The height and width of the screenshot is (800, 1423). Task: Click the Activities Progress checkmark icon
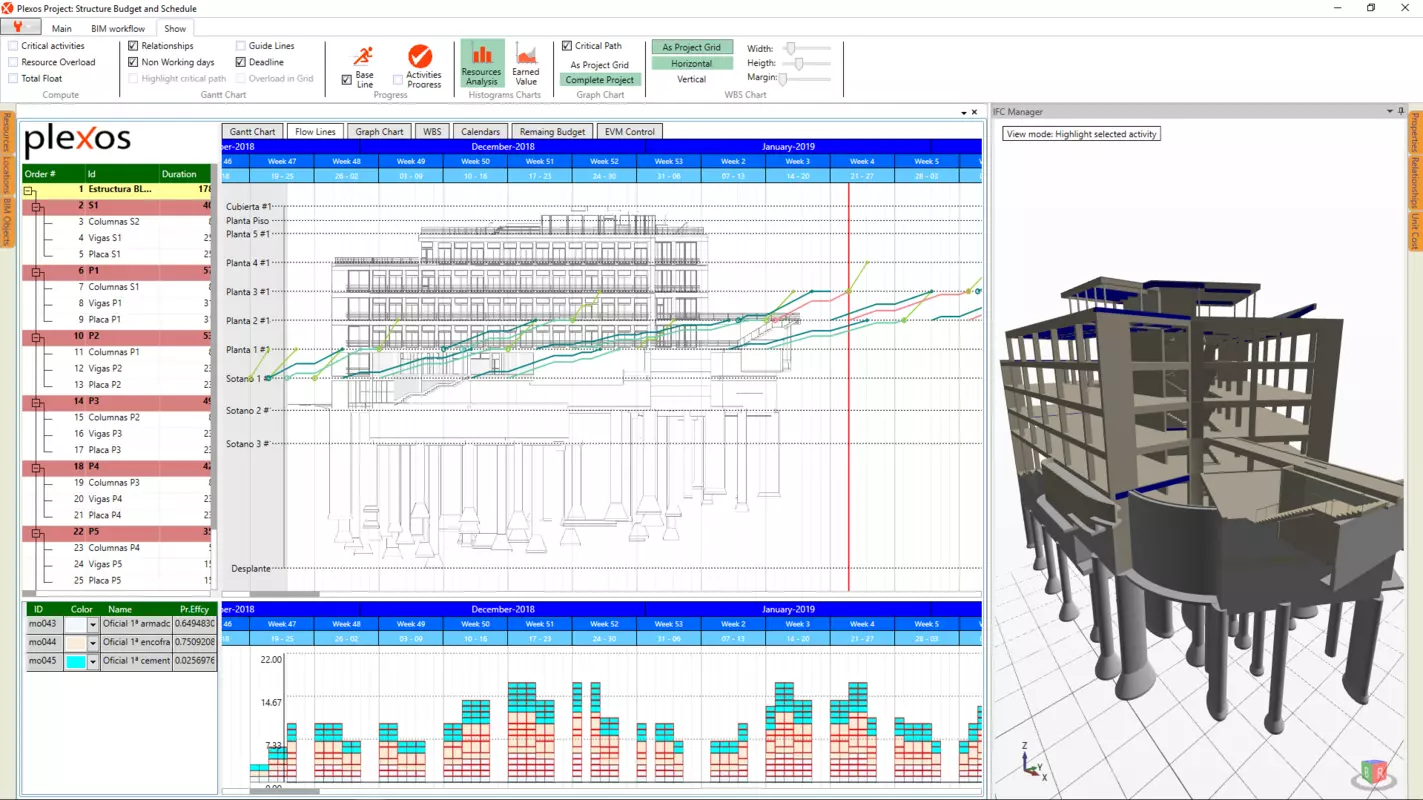click(420, 56)
